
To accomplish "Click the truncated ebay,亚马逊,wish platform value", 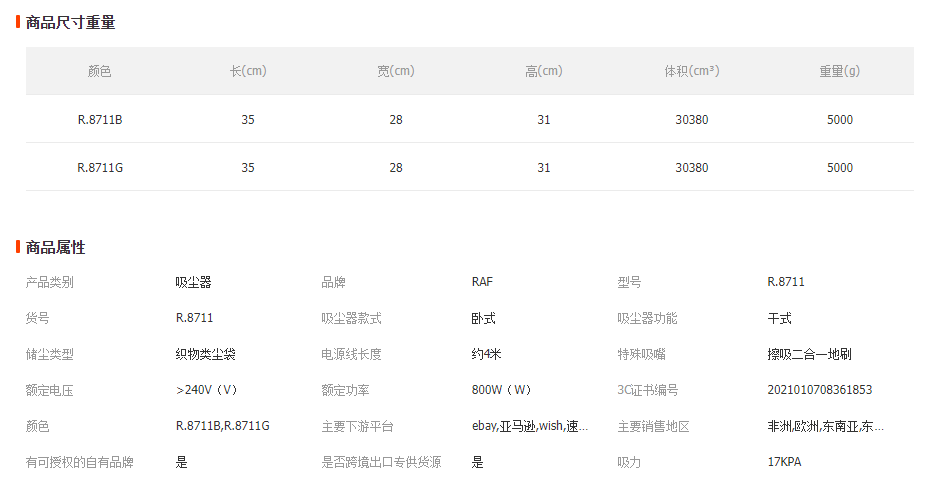I will click(x=530, y=426).
